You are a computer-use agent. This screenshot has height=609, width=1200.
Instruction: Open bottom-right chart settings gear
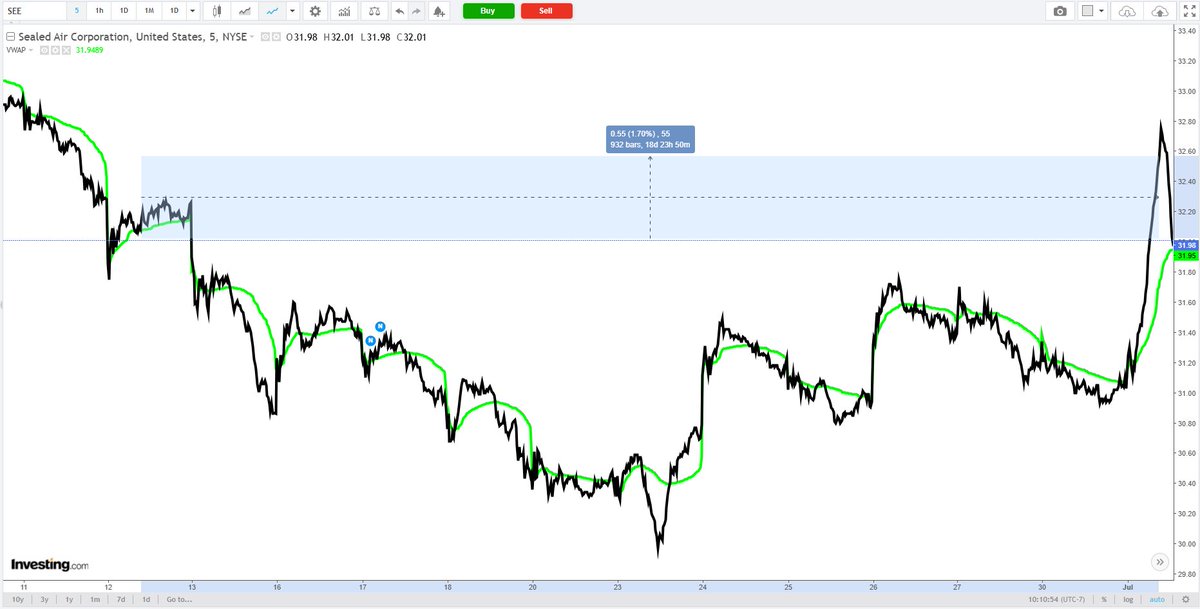click(1187, 600)
